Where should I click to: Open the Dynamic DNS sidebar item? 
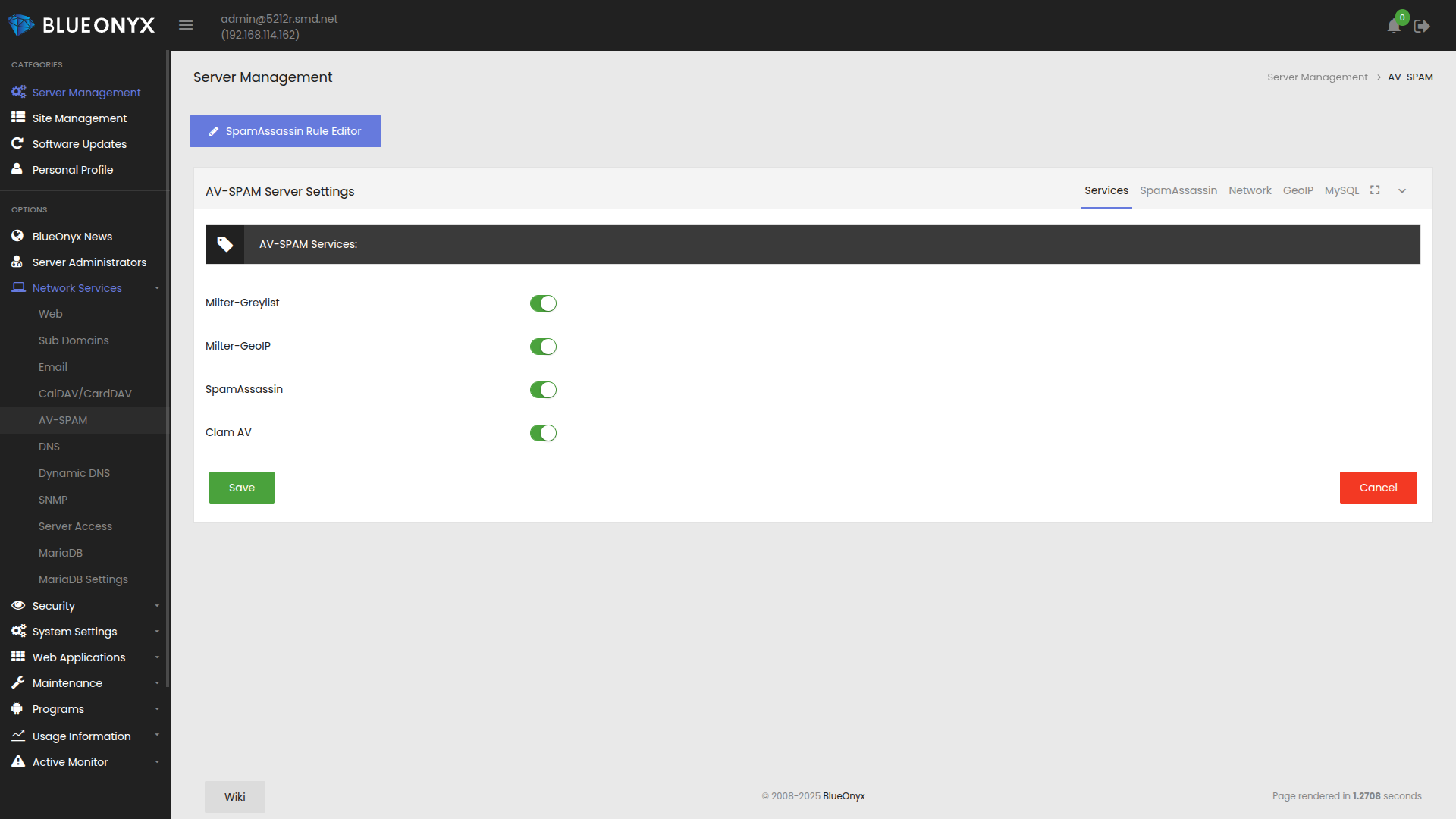(74, 473)
